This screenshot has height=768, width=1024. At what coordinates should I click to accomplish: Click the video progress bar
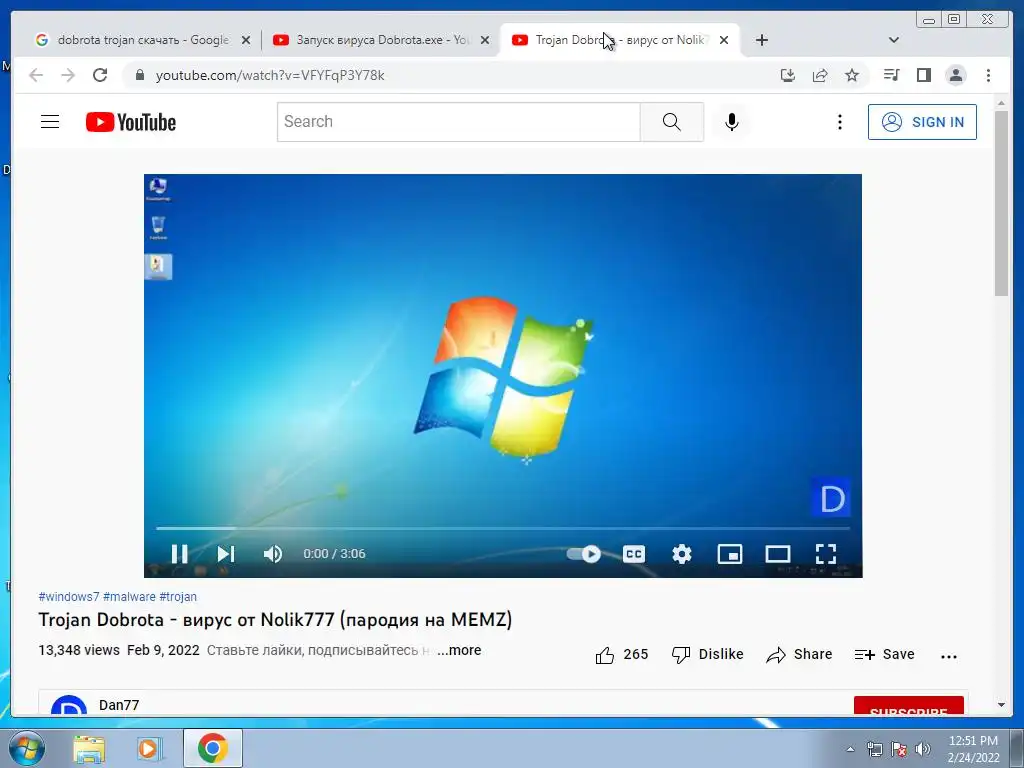click(503, 528)
